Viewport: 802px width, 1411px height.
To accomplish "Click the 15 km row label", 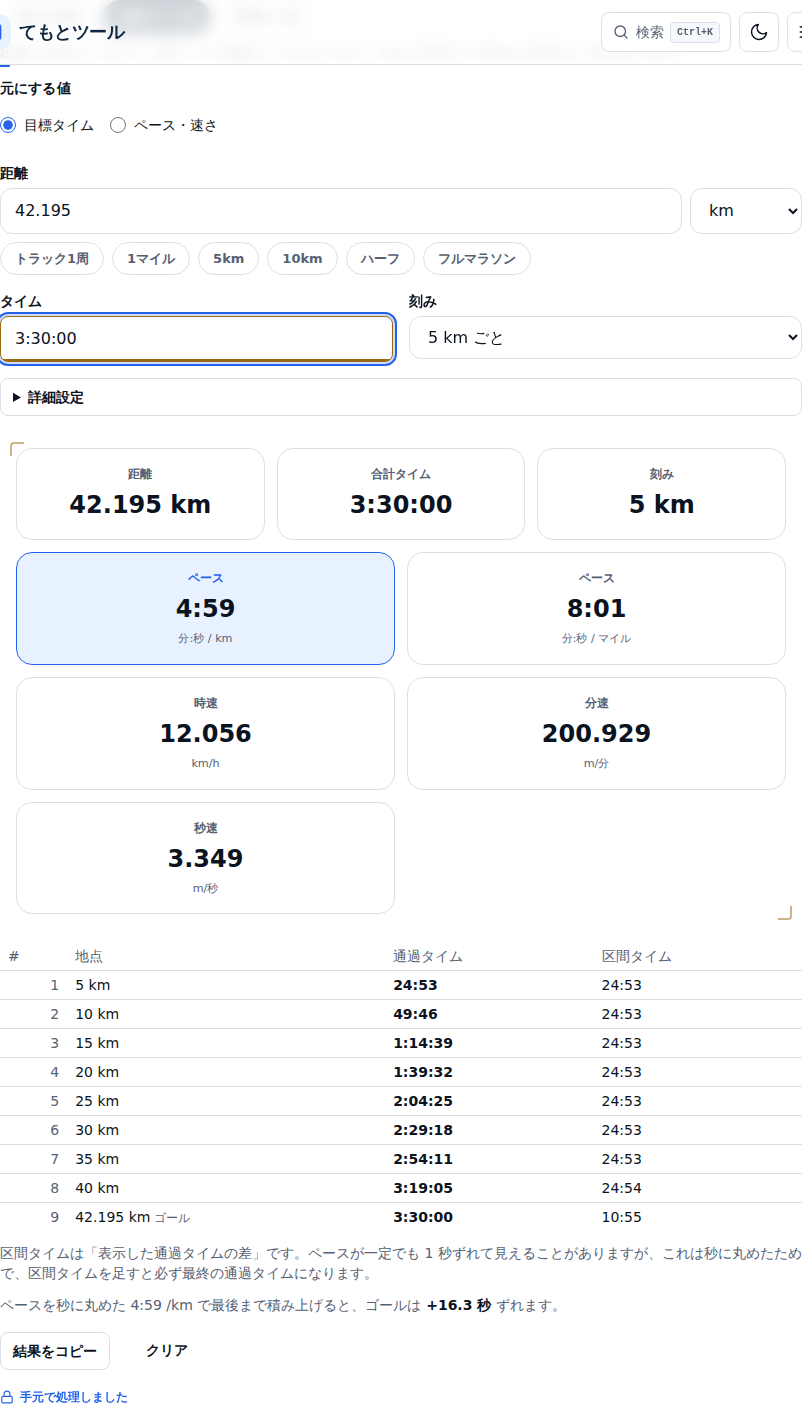I will tap(97, 1043).
